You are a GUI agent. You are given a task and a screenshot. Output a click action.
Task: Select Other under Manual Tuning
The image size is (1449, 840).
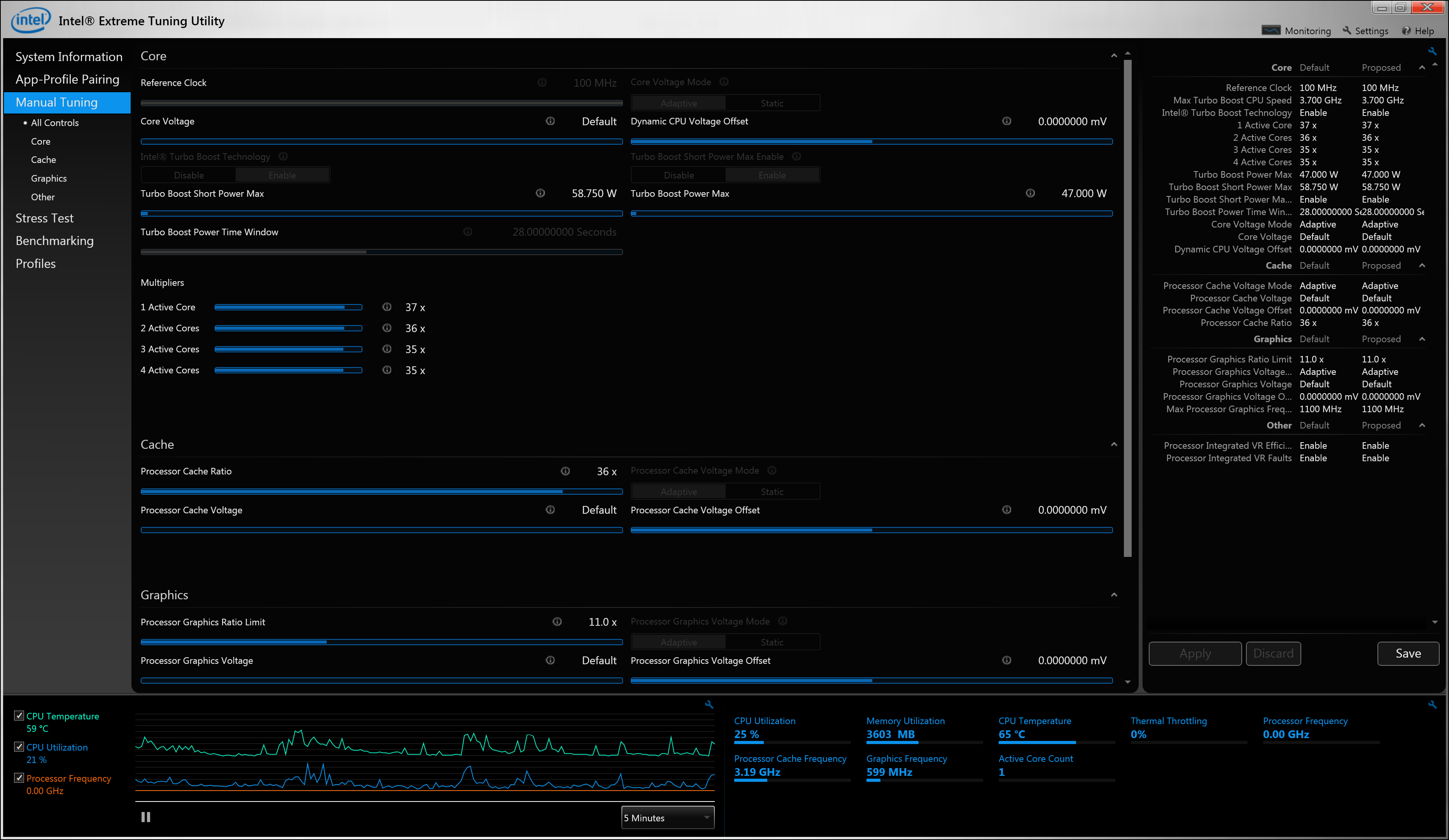click(42, 197)
